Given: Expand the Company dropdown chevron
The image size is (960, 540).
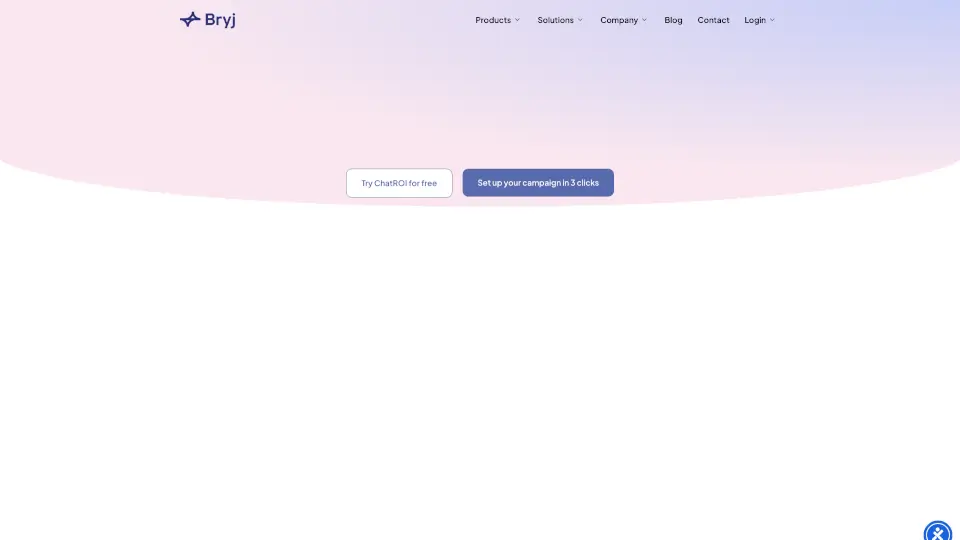Looking at the screenshot, I should tap(644, 20).
